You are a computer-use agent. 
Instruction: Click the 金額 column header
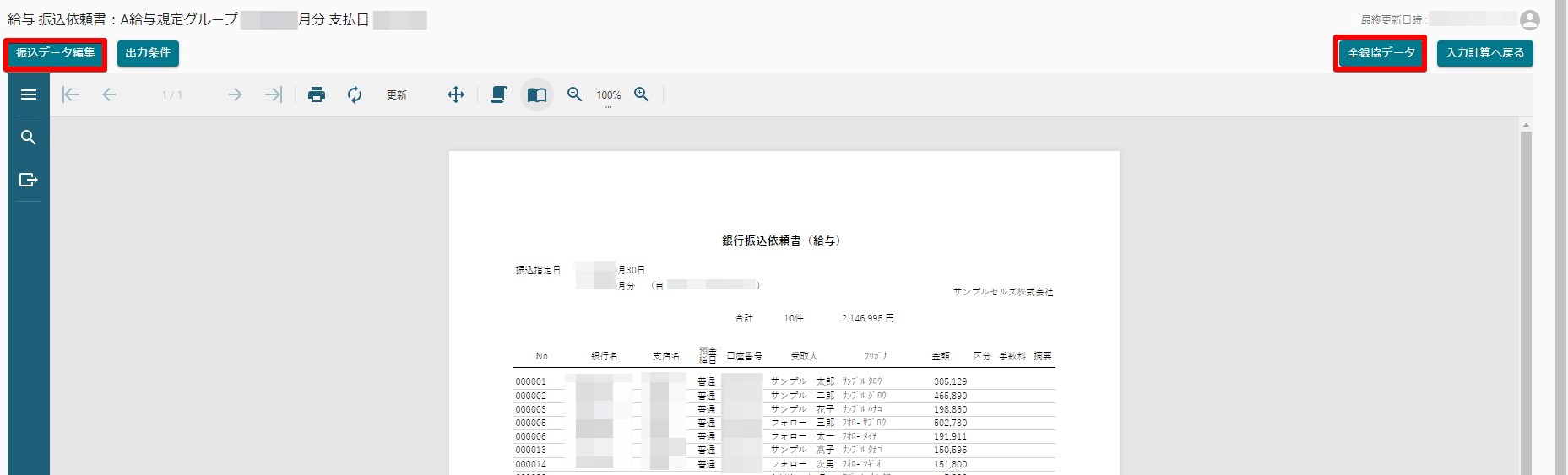[x=941, y=356]
